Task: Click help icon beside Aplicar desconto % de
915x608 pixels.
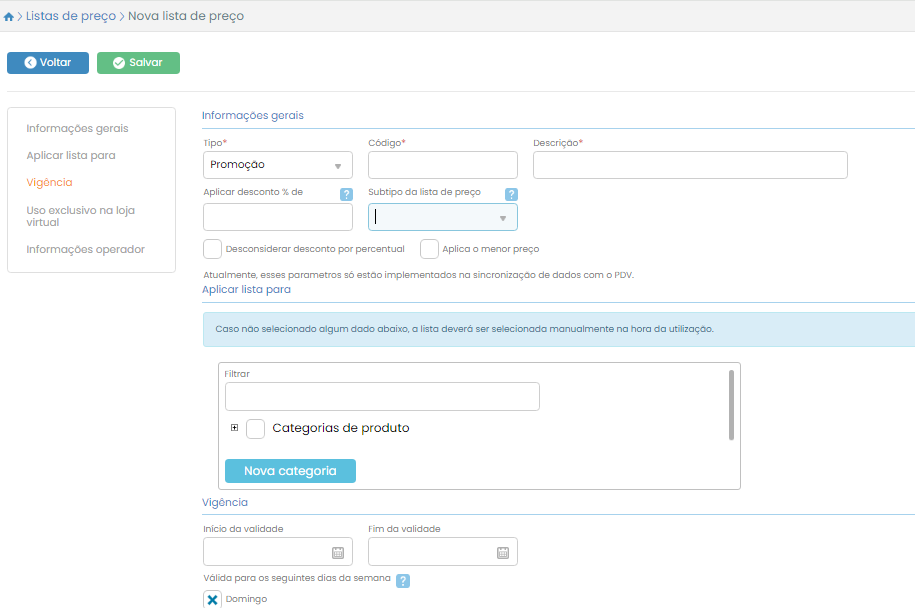Action: 346,195
